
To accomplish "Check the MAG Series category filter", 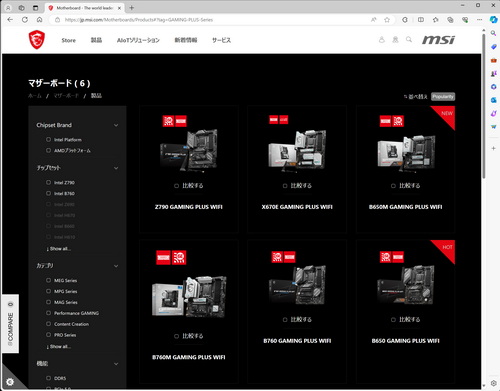I will pyautogui.click(x=48, y=302).
